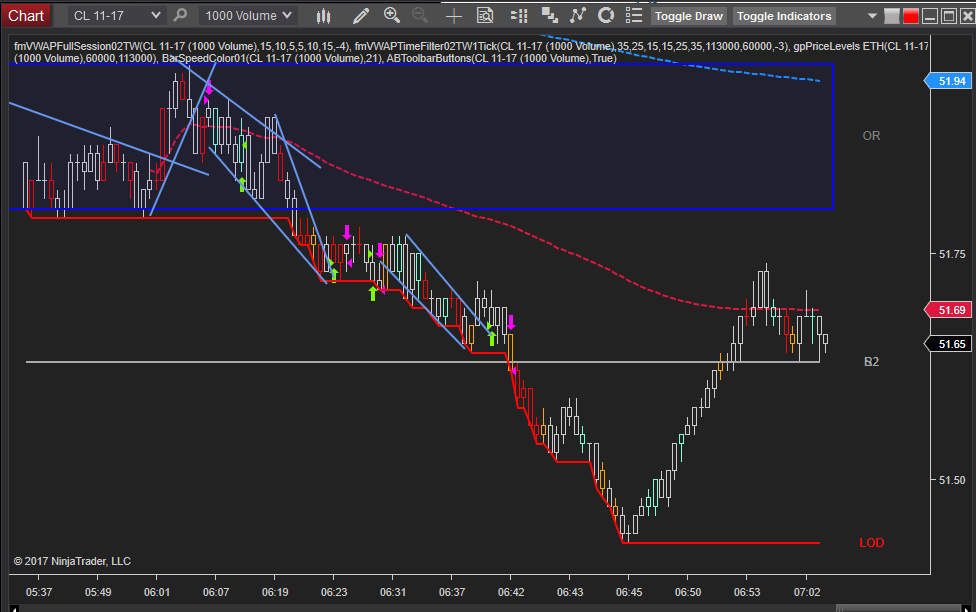The image size is (976, 612).
Task: Open the bar chart style icon
Action: pos(323,16)
